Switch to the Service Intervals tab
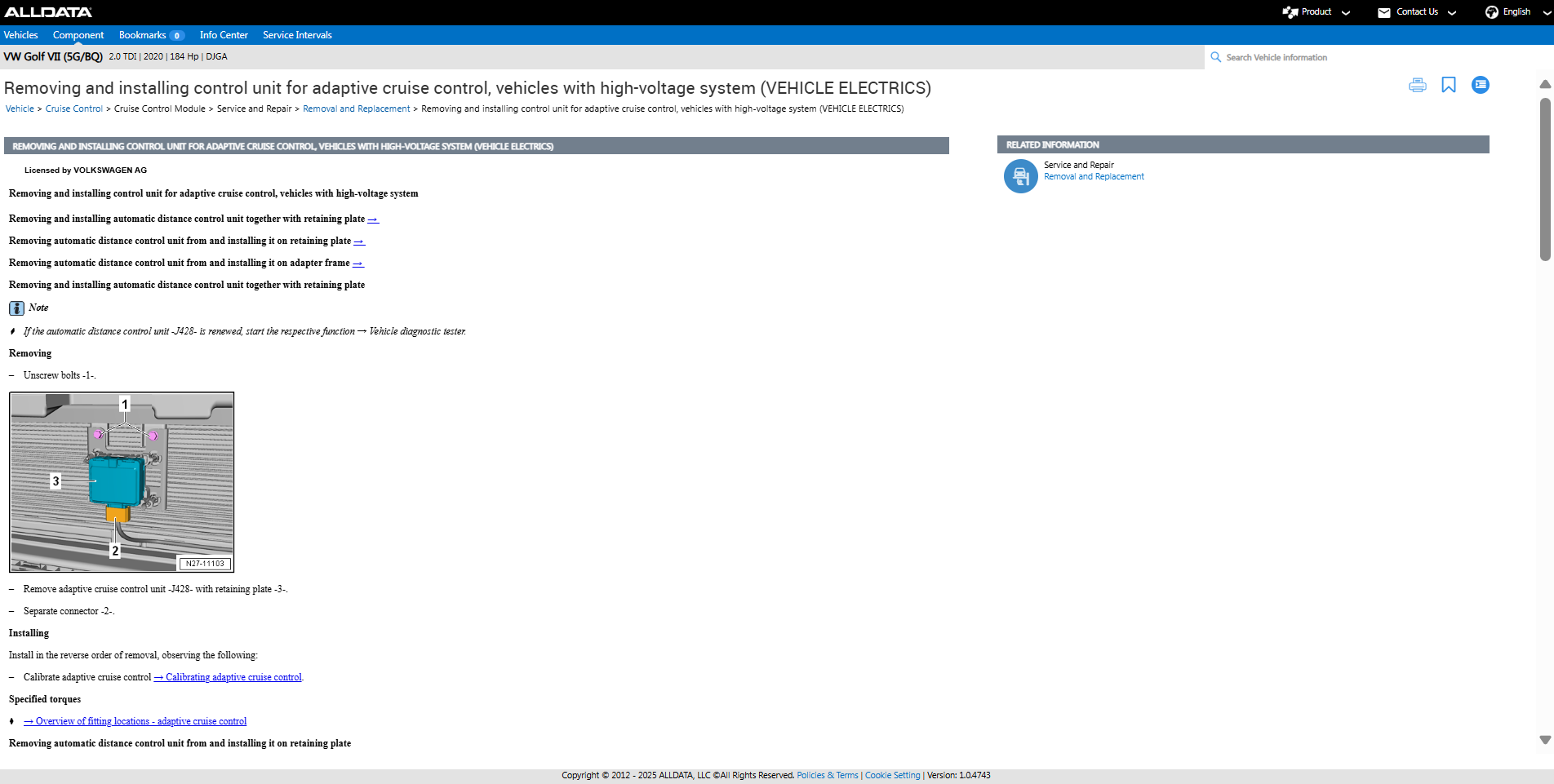The width and height of the screenshot is (1554, 784). [x=297, y=35]
